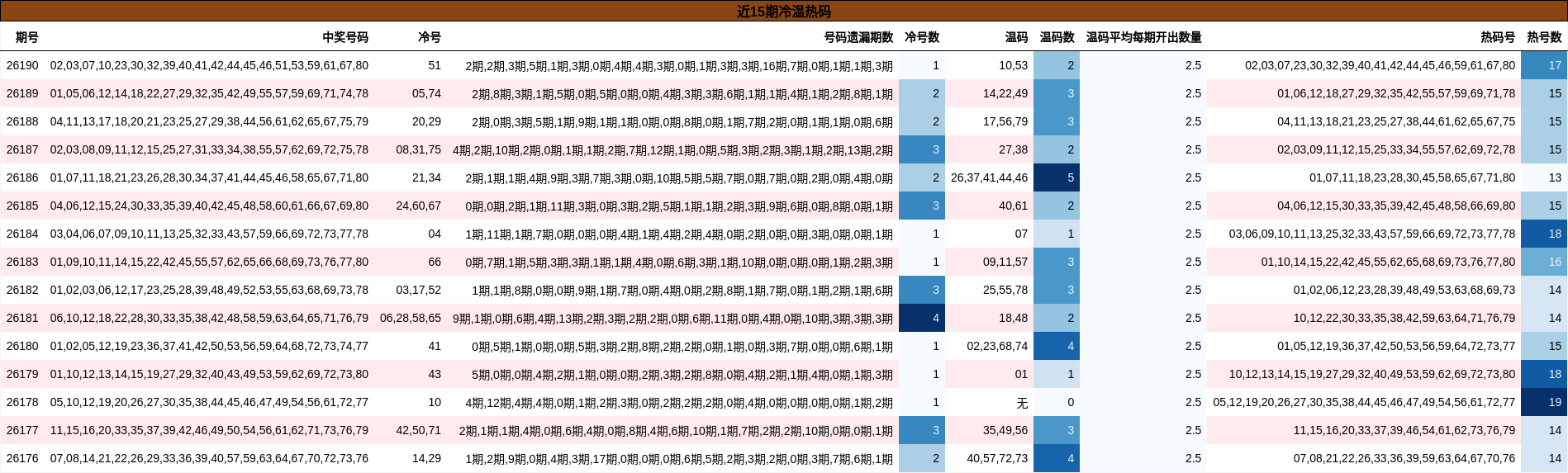
Task: Click cold number 51 in row 26190
Action: 435,65
